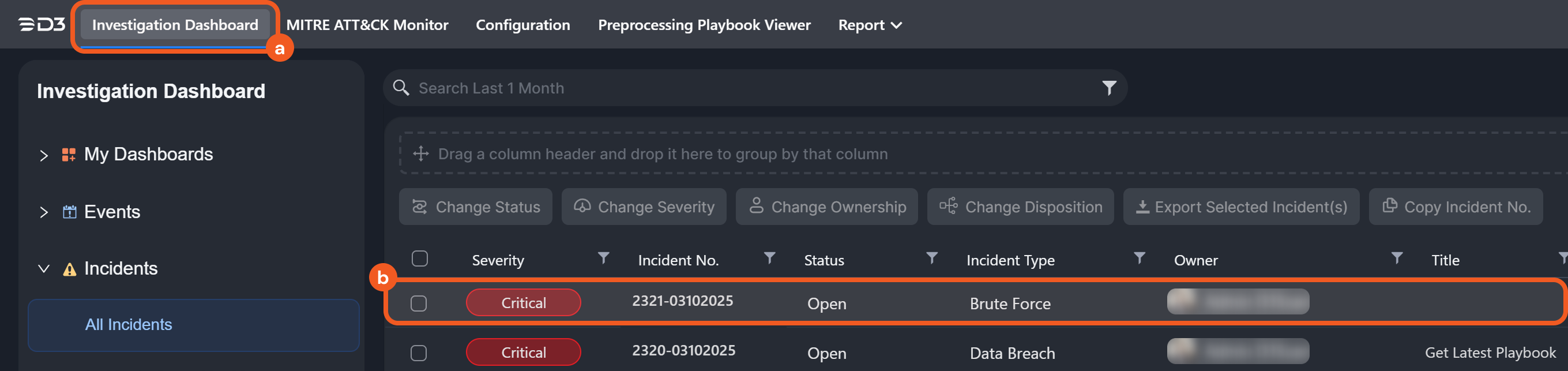Open the Configuration tab
The image size is (1568, 371).
(522, 25)
